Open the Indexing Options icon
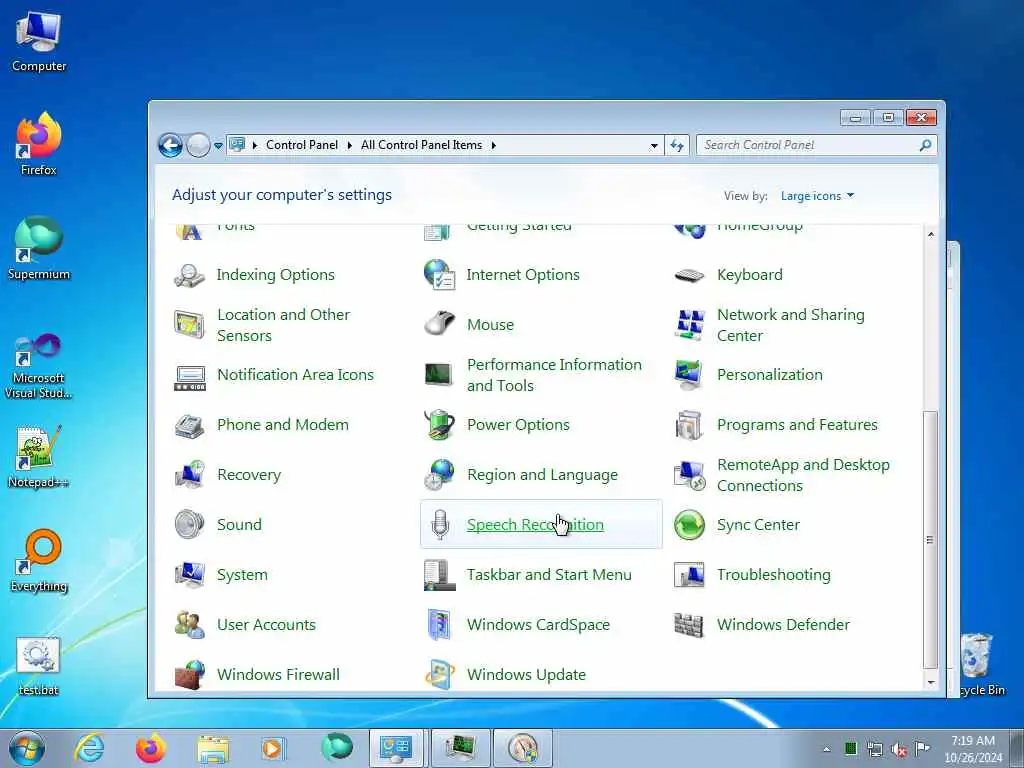The height and width of the screenshot is (768, 1024). pos(189,275)
